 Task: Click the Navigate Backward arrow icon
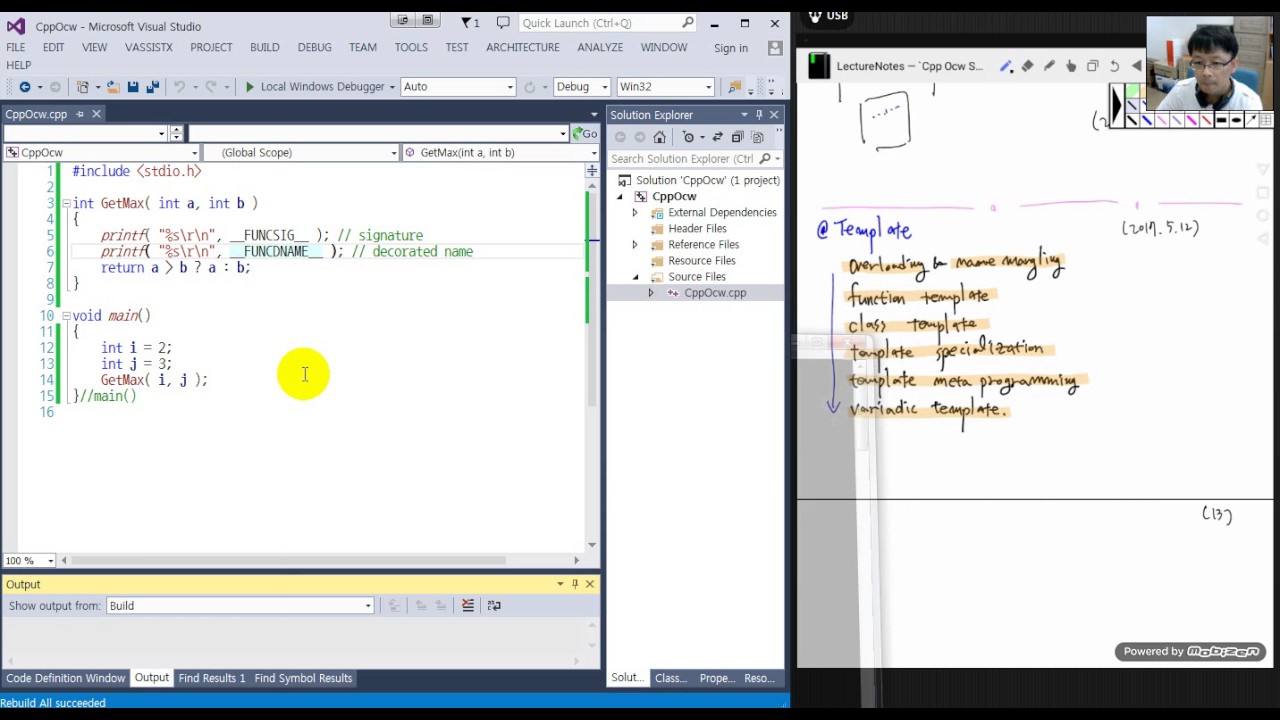click(25, 87)
